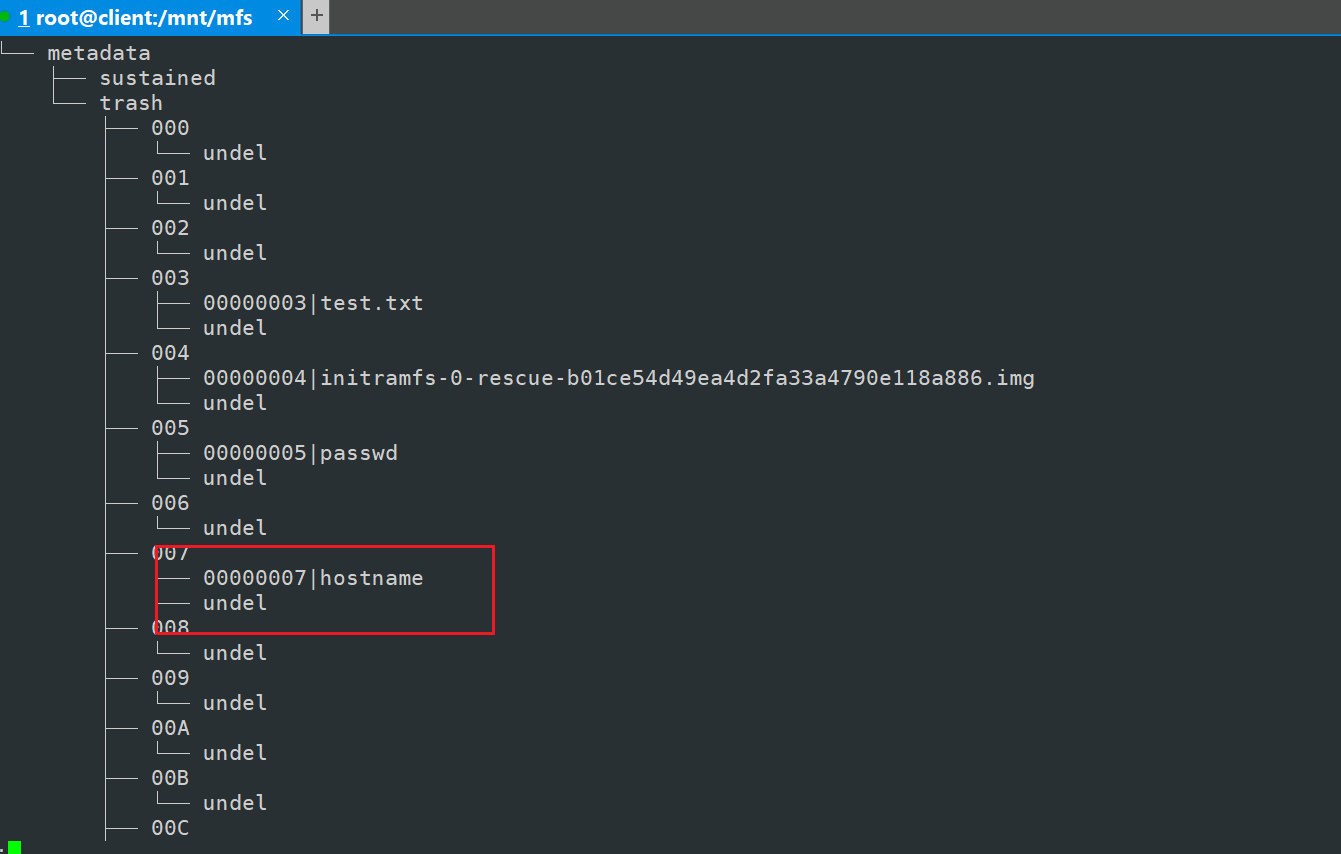Click the 003 directory line
Screen dimensions: 1341x854
click(x=170, y=278)
